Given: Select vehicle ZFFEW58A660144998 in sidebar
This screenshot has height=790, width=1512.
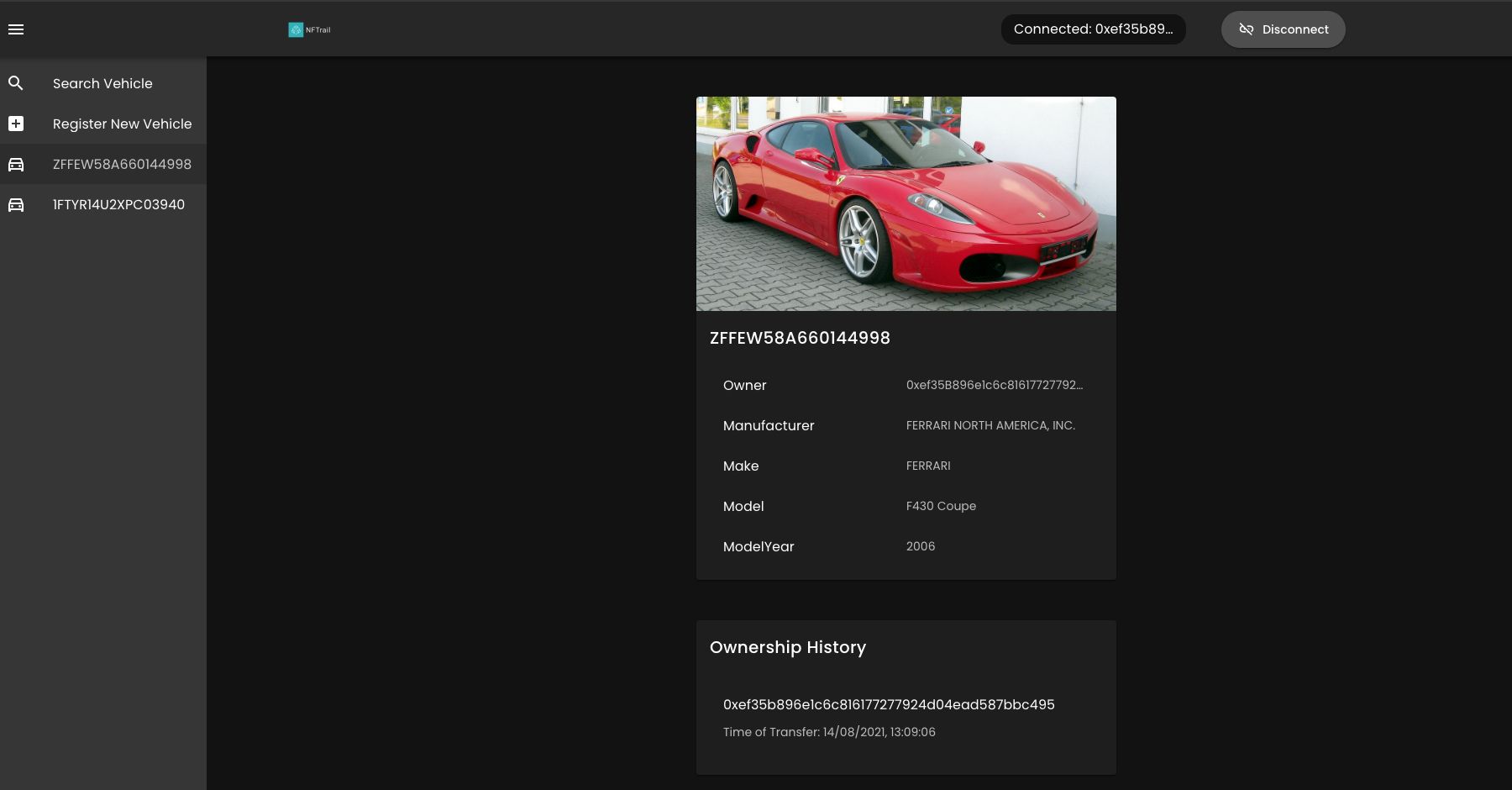Looking at the screenshot, I should click(x=103, y=164).
